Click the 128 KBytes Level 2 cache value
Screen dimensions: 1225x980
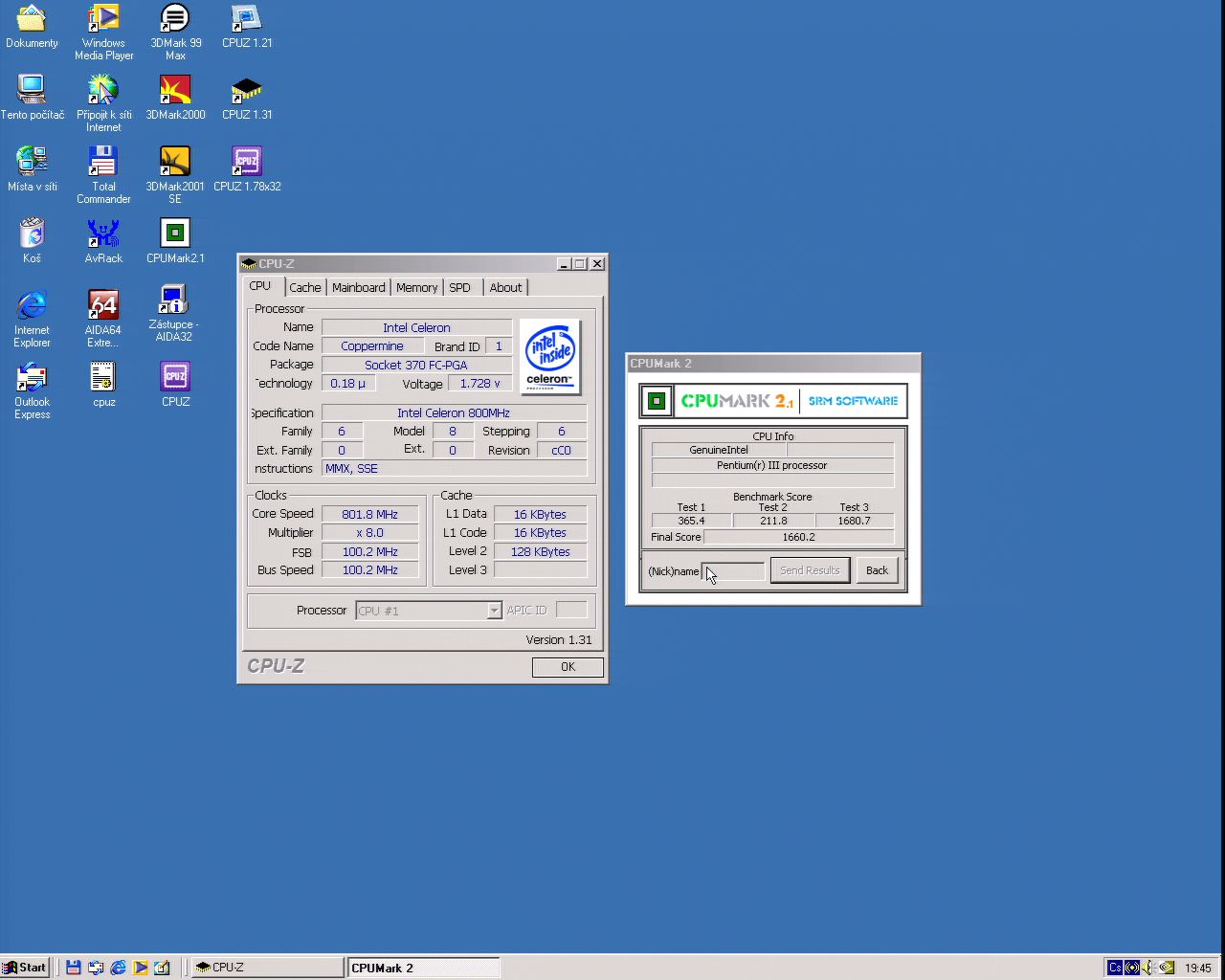(x=540, y=552)
